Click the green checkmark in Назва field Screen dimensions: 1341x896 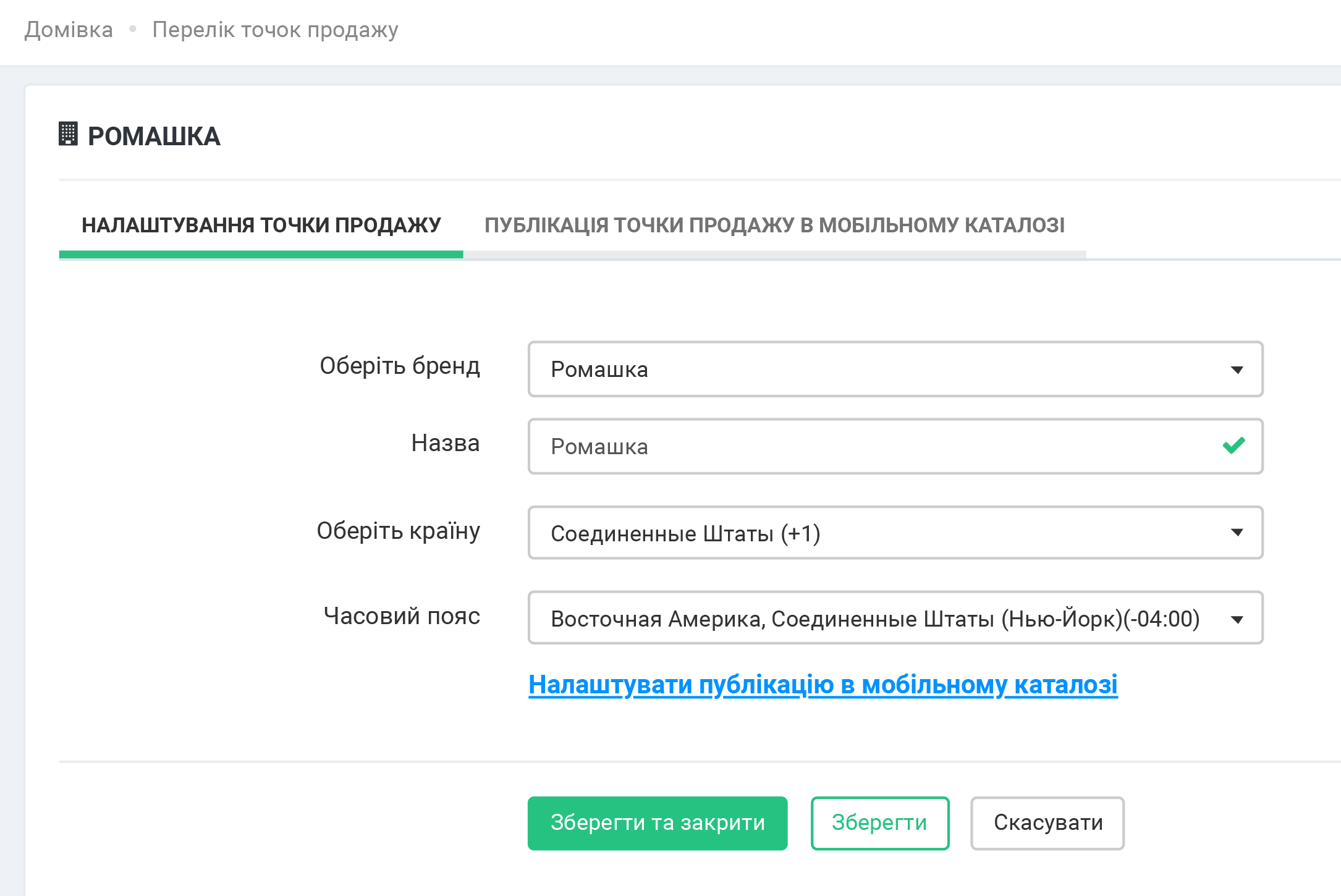pyautogui.click(x=1233, y=446)
